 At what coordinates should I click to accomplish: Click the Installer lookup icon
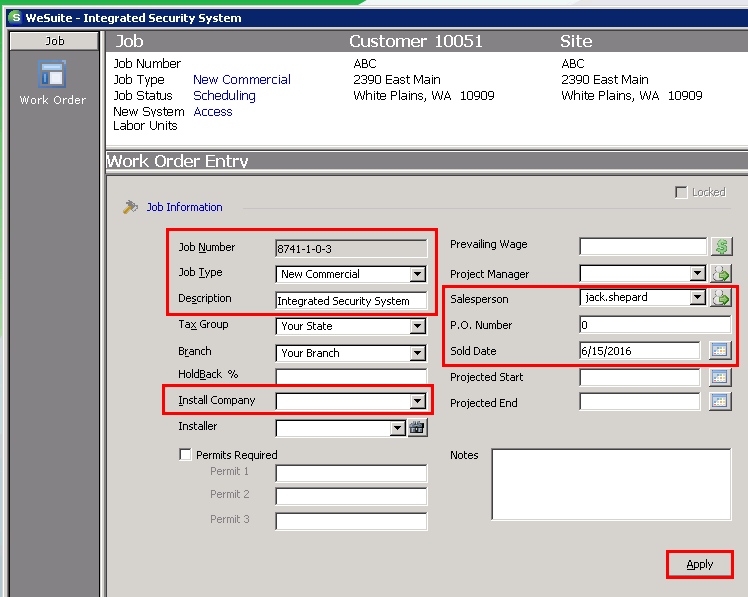[x=417, y=427]
